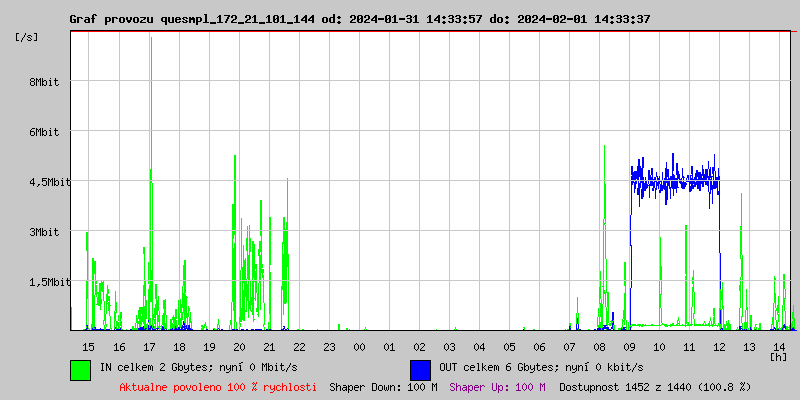Click the red 'Aktualne povoleno 100 % rychlosti' text

coord(218,387)
